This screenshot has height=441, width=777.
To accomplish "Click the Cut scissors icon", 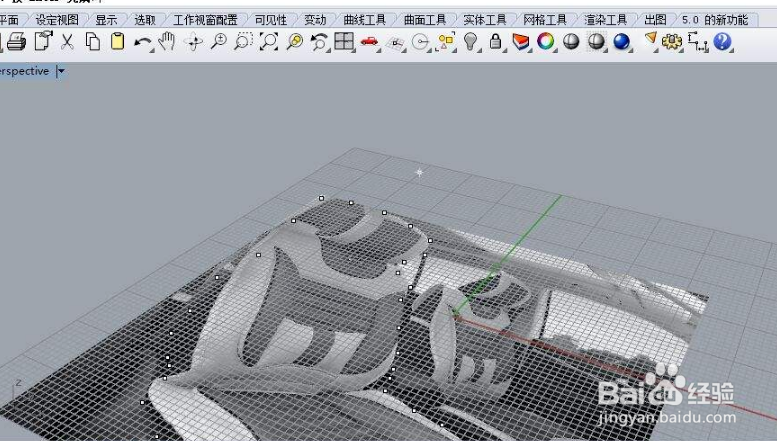I will click(x=67, y=41).
